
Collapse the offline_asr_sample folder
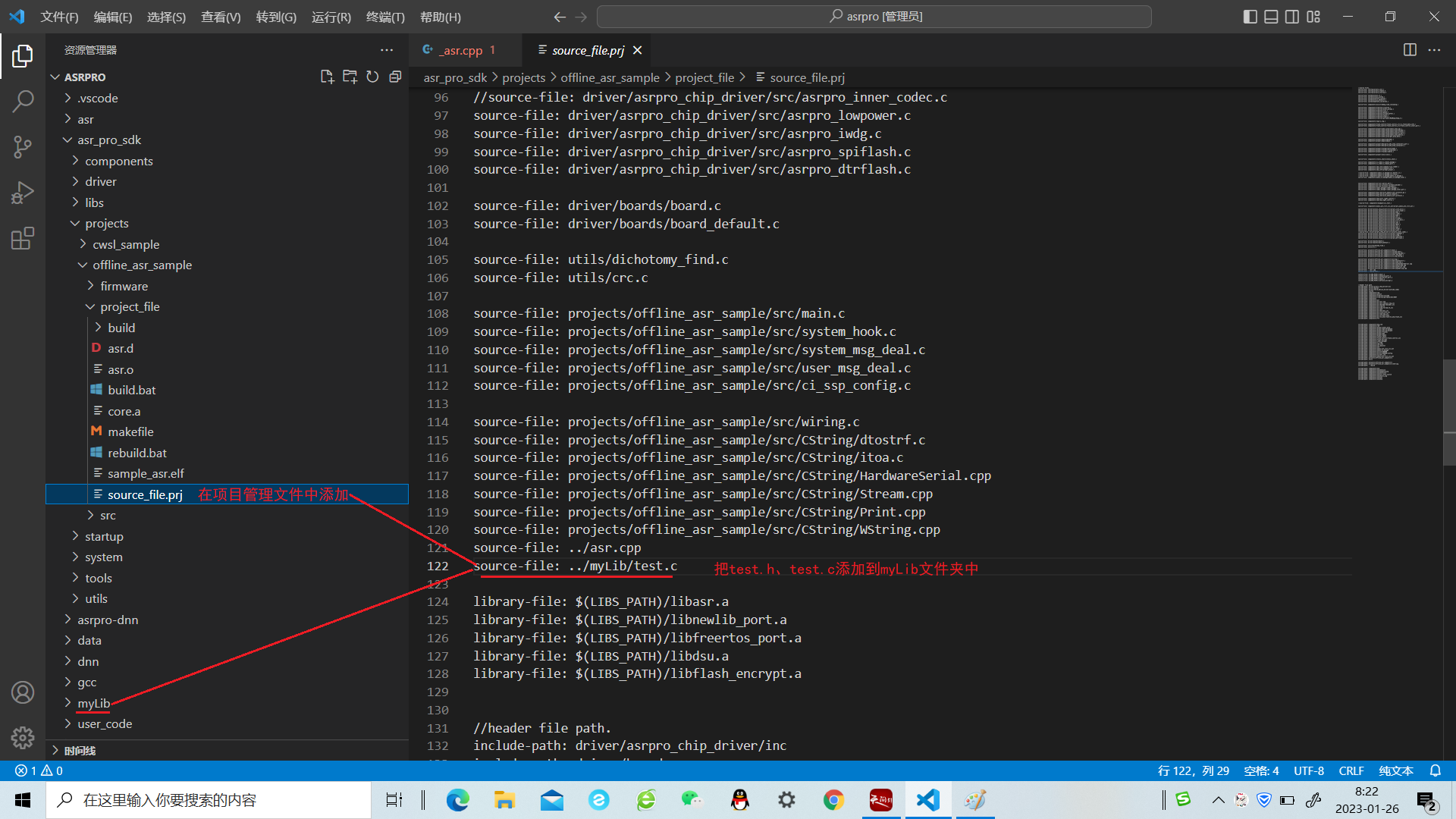[142, 265]
